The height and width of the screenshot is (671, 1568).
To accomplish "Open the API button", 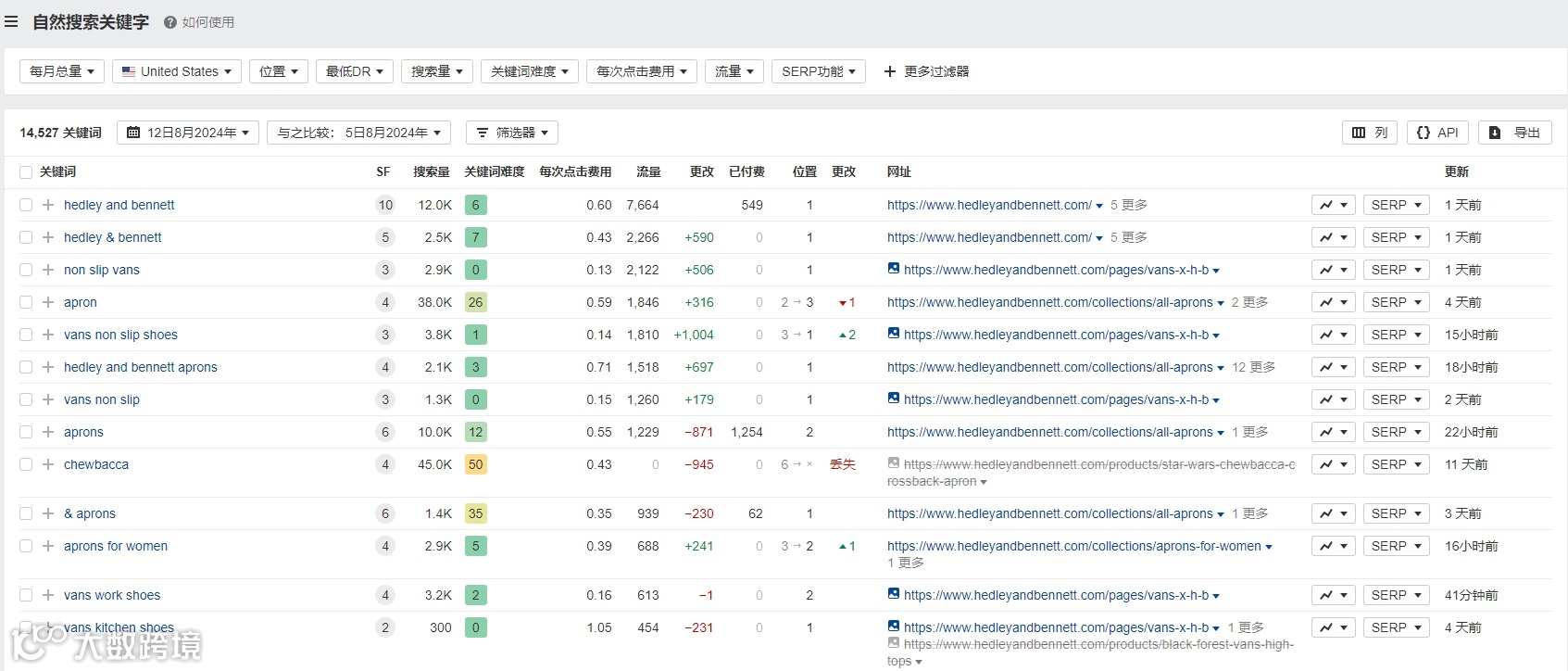I will pyautogui.click(x=1438, y=133).
